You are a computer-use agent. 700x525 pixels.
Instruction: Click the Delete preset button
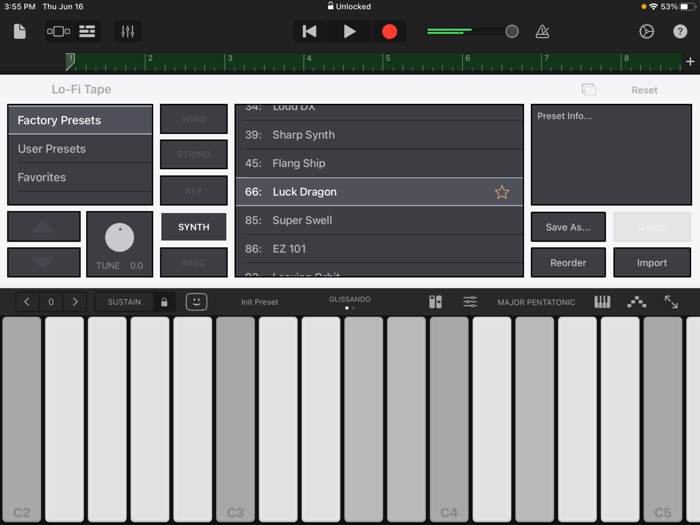click(652, 227)
